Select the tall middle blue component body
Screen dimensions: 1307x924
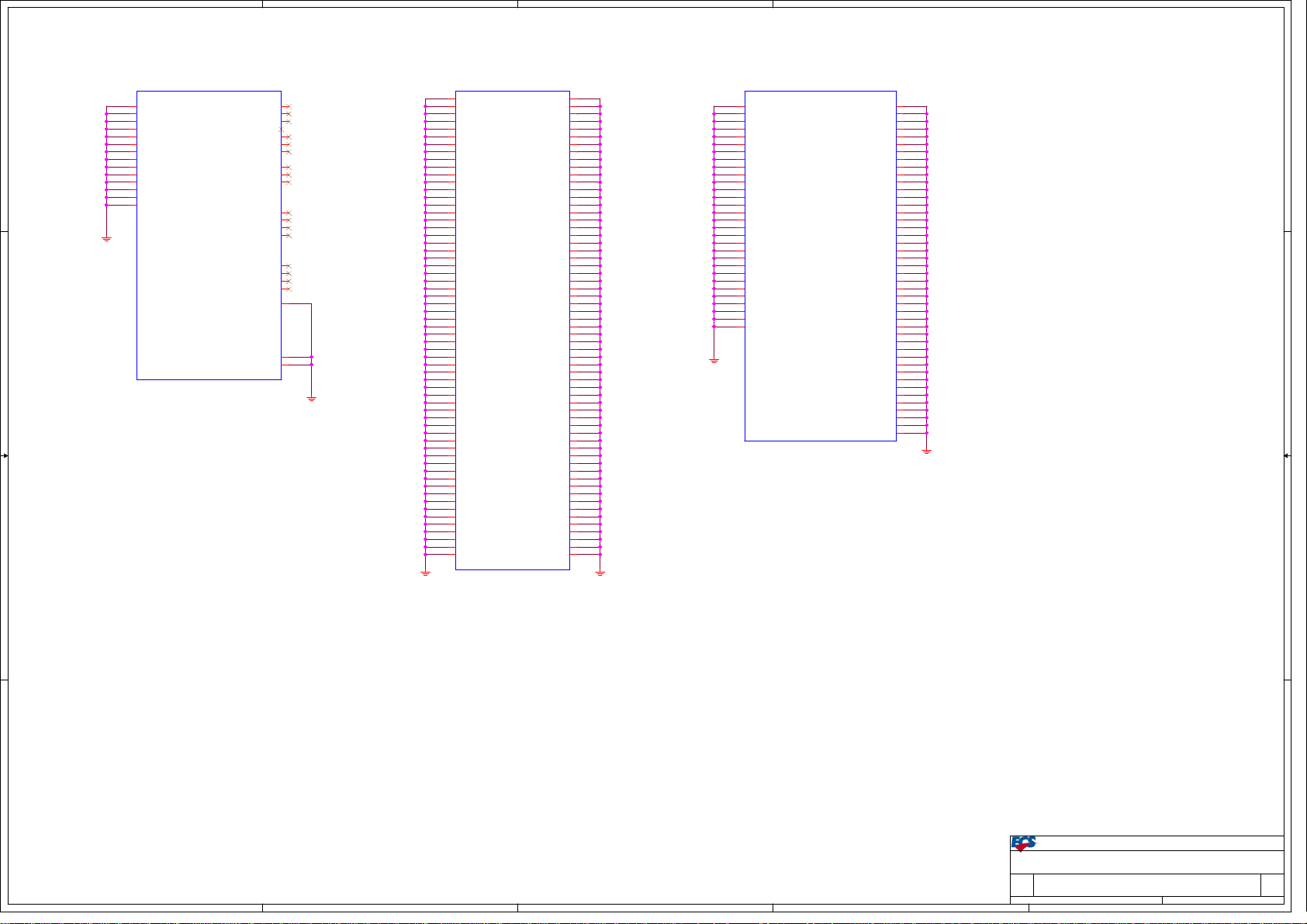(x=512, y=330)
